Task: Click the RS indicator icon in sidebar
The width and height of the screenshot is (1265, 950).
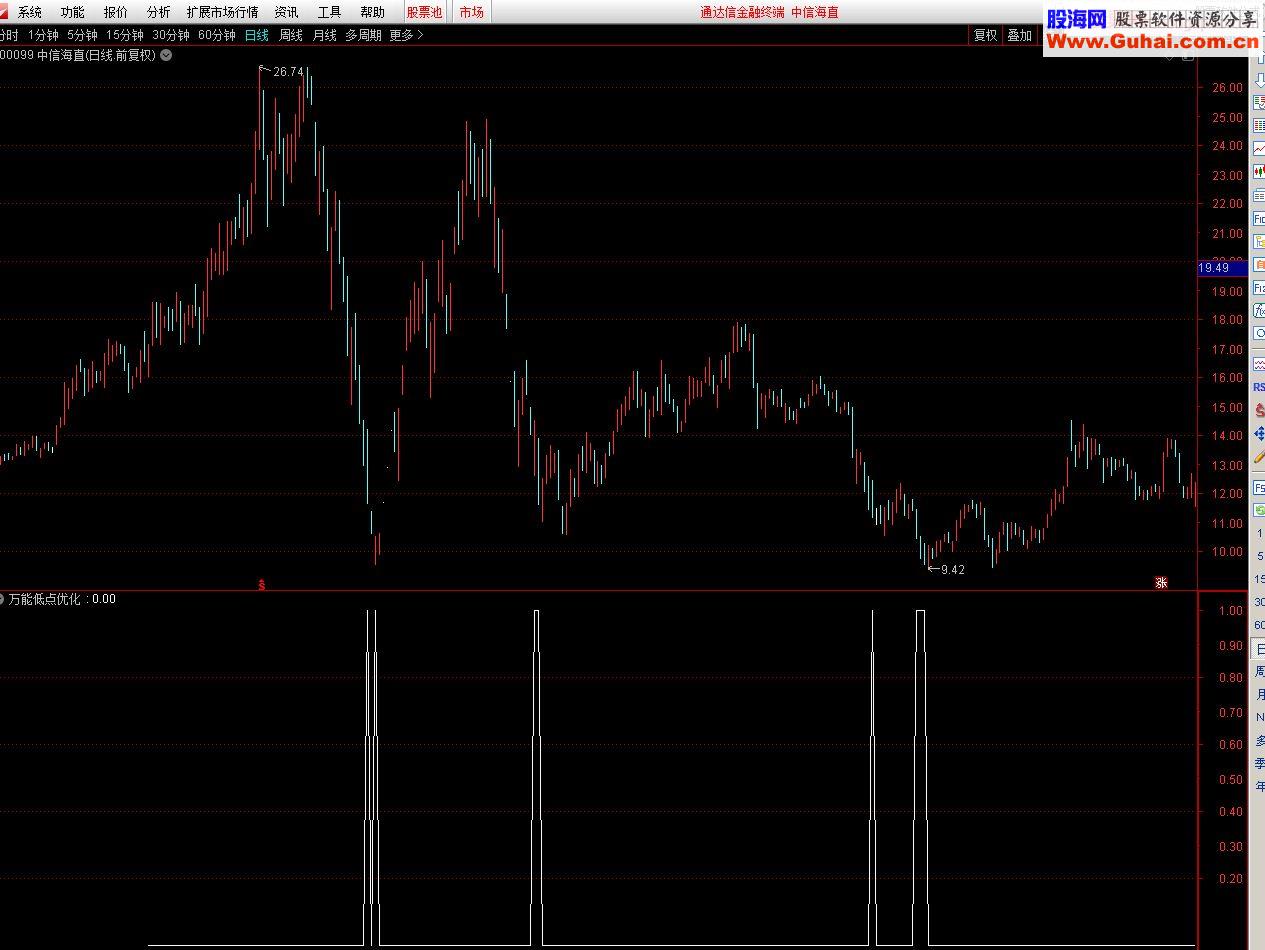Action: click(1259, 387)
